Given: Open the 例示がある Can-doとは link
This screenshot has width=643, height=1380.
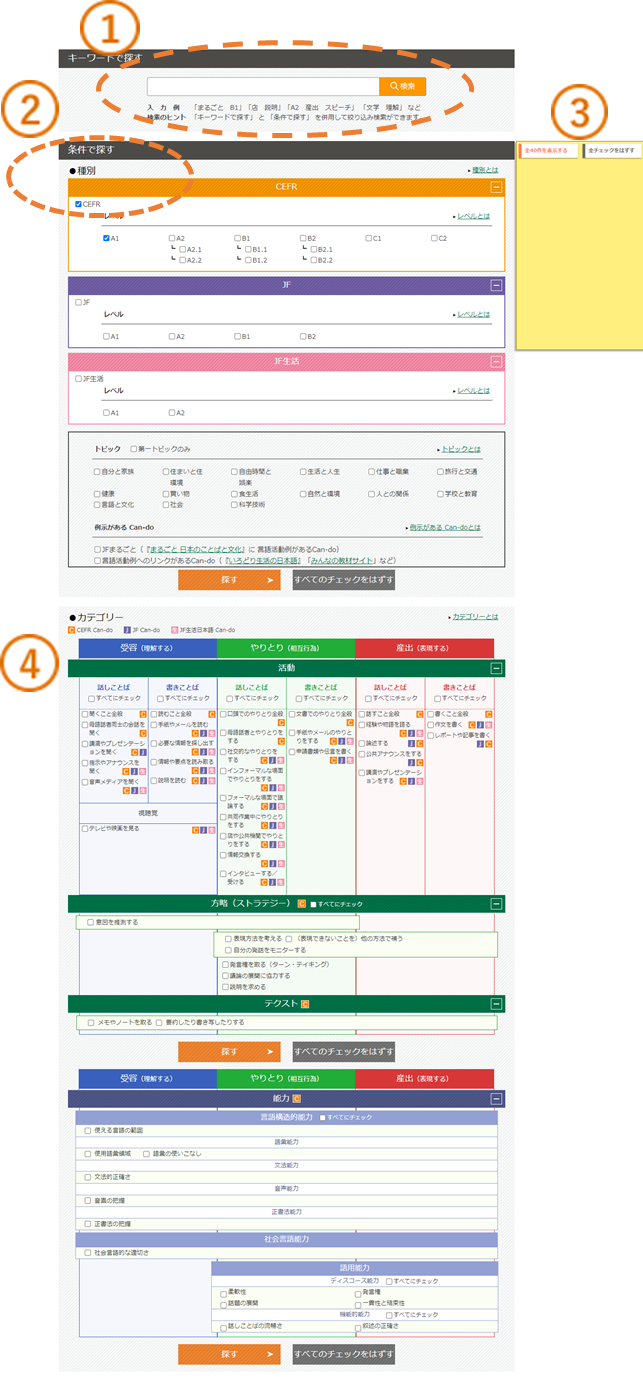Looking at the screenshot, I should (x=444, y=527).
